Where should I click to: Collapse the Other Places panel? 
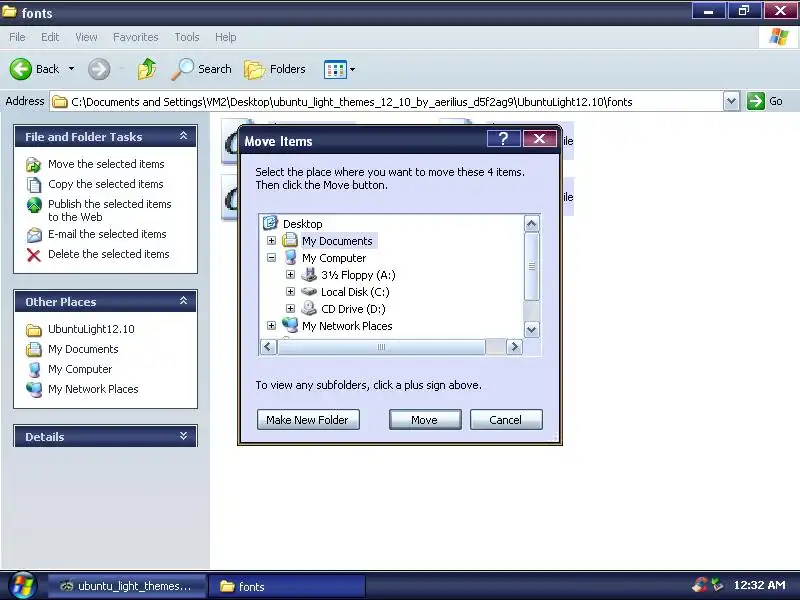pyautogui.click(x=184, y=301)
